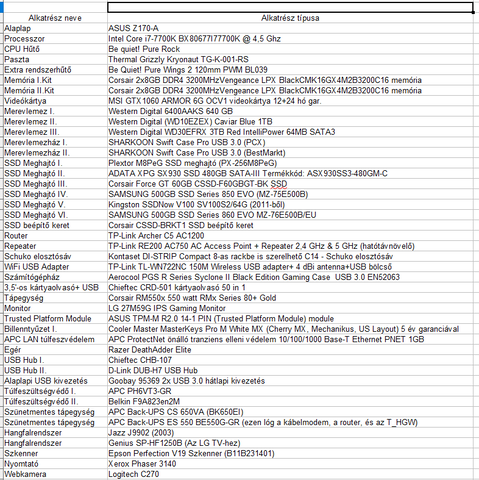Image resolution: width=479 pixels, height=480 pixels.
Task: Select WD10EZEX Caviar Blue 1TB cell
Action: (x=290, y=121)
